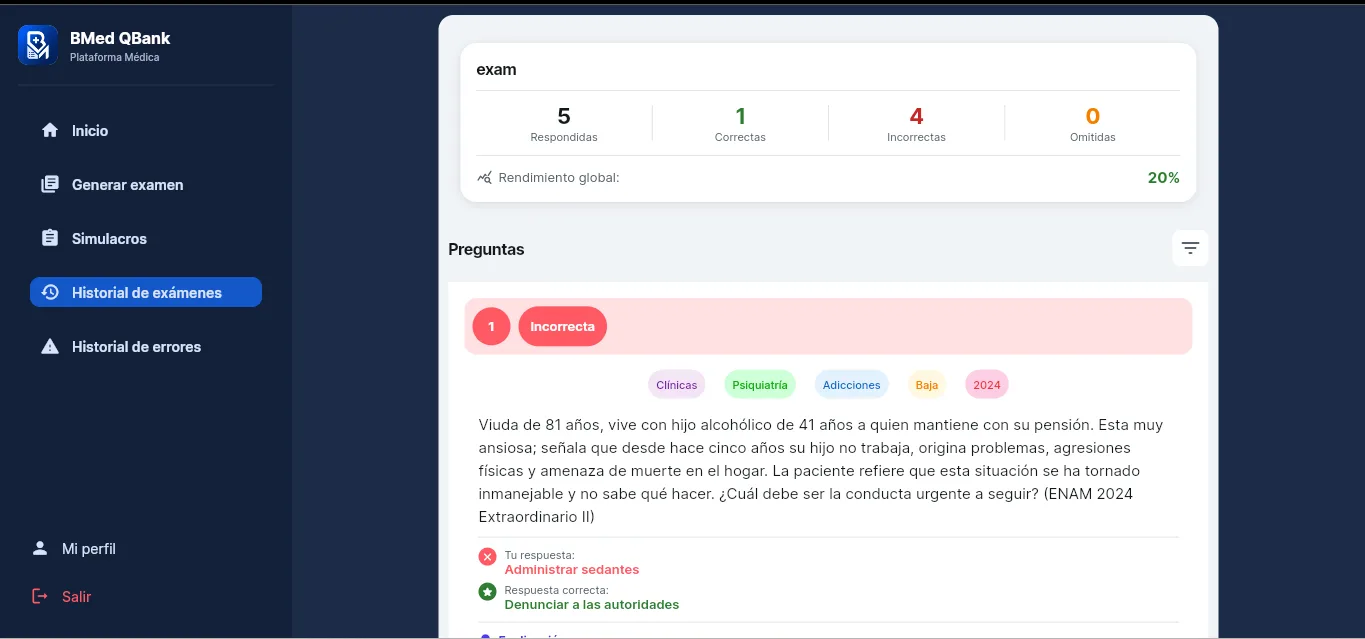The image size is (1365, 639).
Task: Open the Preguntas filter icon
Action: [x=1190, y=248]
